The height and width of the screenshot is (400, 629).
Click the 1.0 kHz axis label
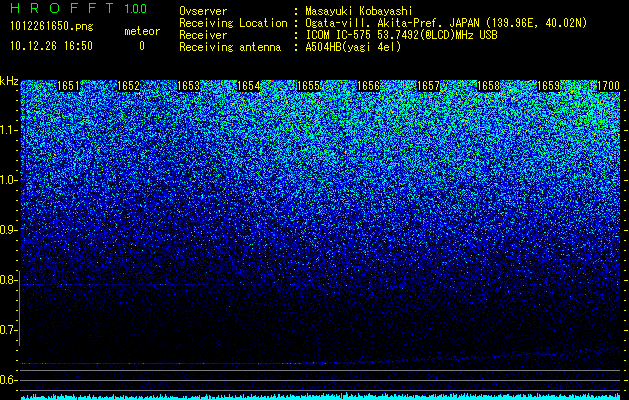pos(7,180)
